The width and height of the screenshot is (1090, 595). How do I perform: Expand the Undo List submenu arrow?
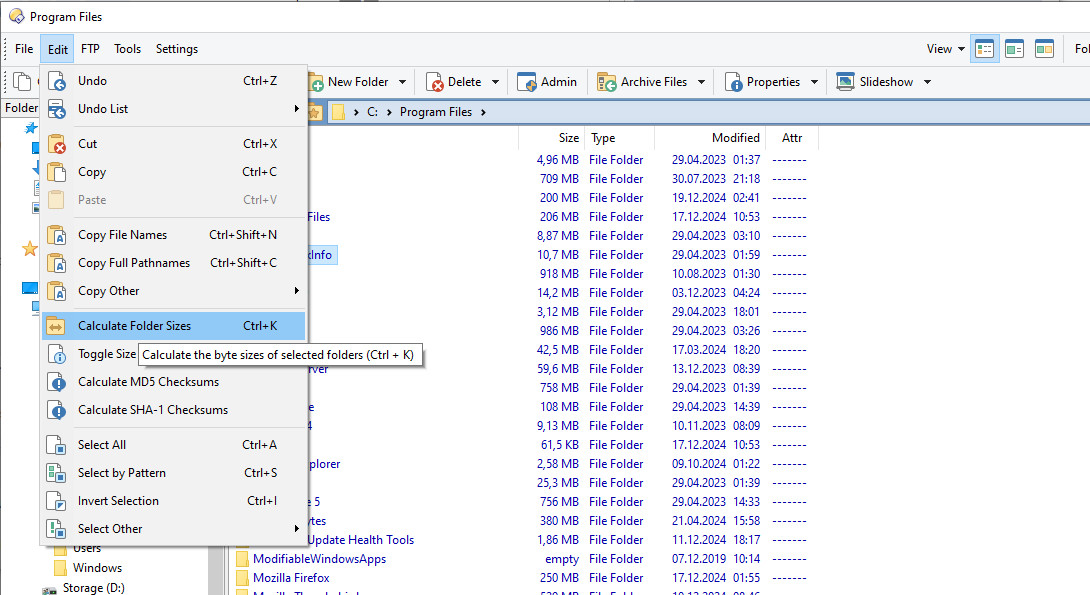pos(296,108)
